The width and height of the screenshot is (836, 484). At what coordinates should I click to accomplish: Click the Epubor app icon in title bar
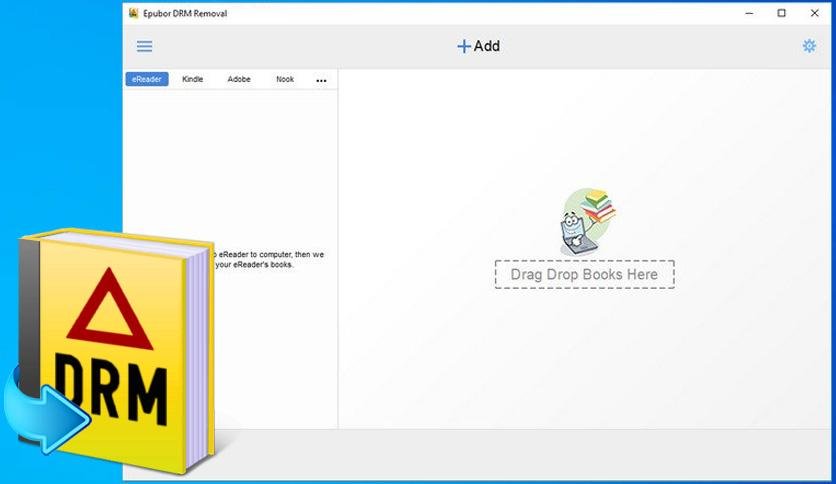click(133, 13)
